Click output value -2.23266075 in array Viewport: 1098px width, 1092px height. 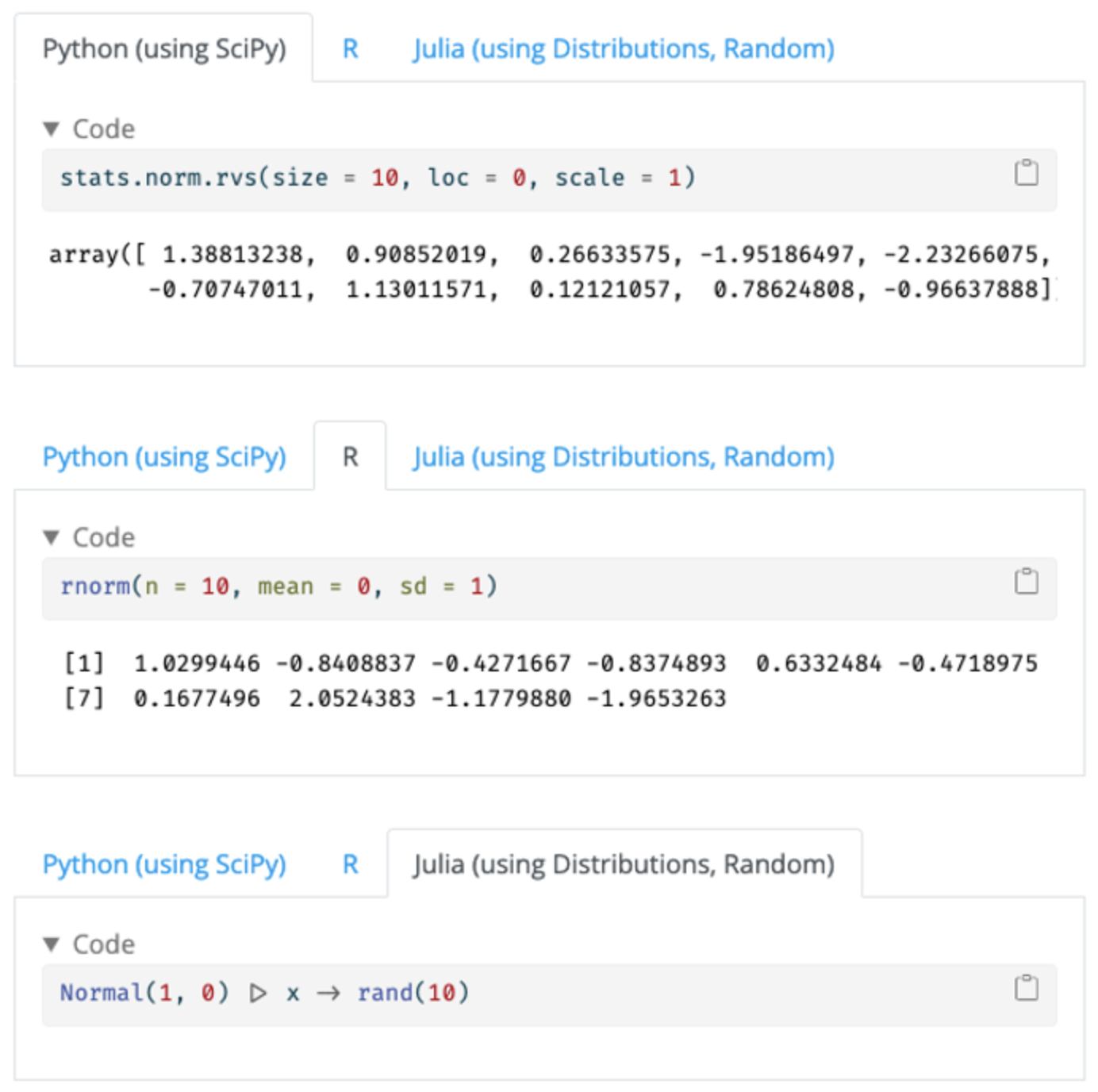(x=960, y=254)
